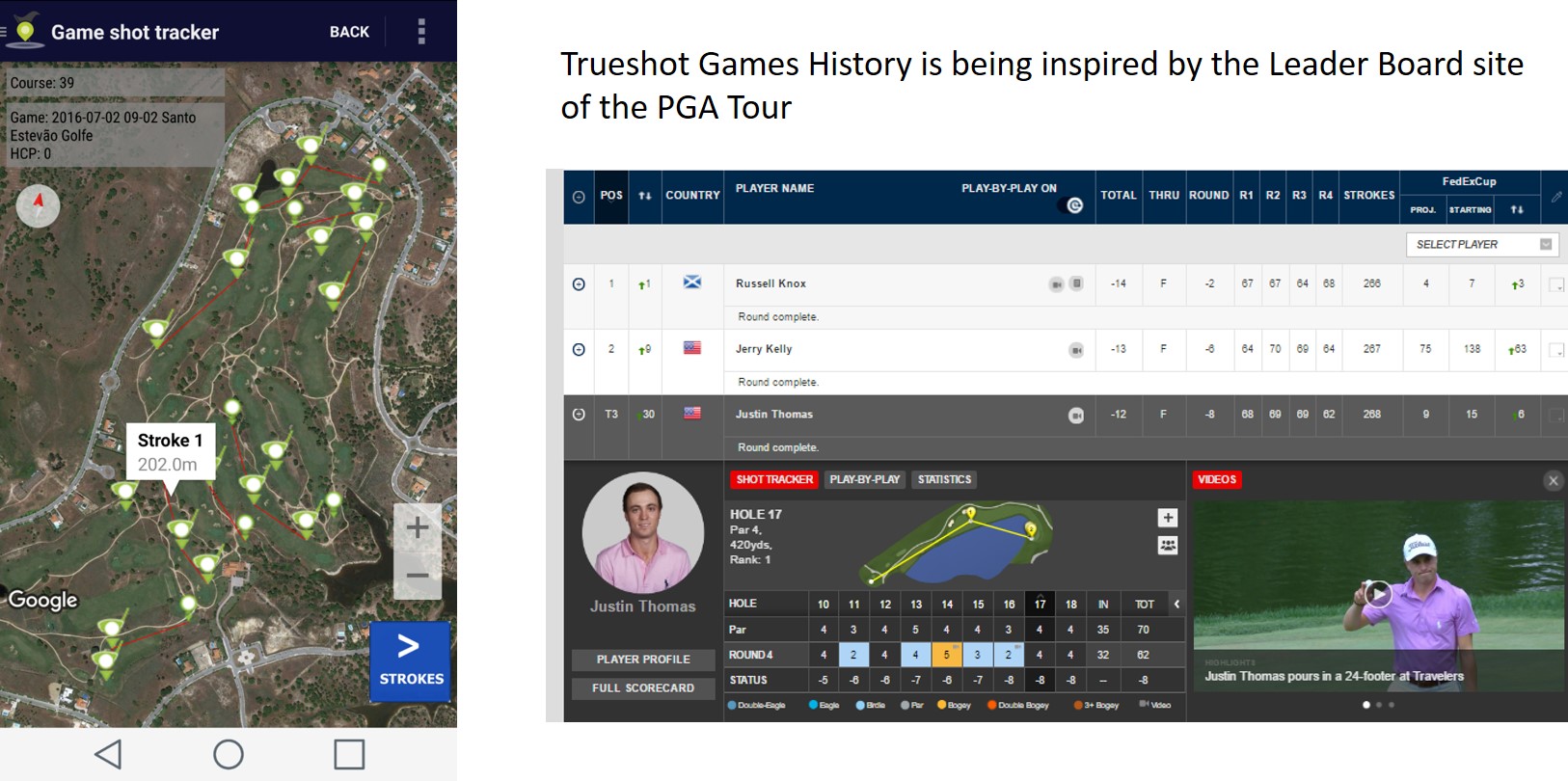Click the third video carousel dot
This screenshot has height=781, width=1568.
pyautogui.click(x=1392, y=705)
